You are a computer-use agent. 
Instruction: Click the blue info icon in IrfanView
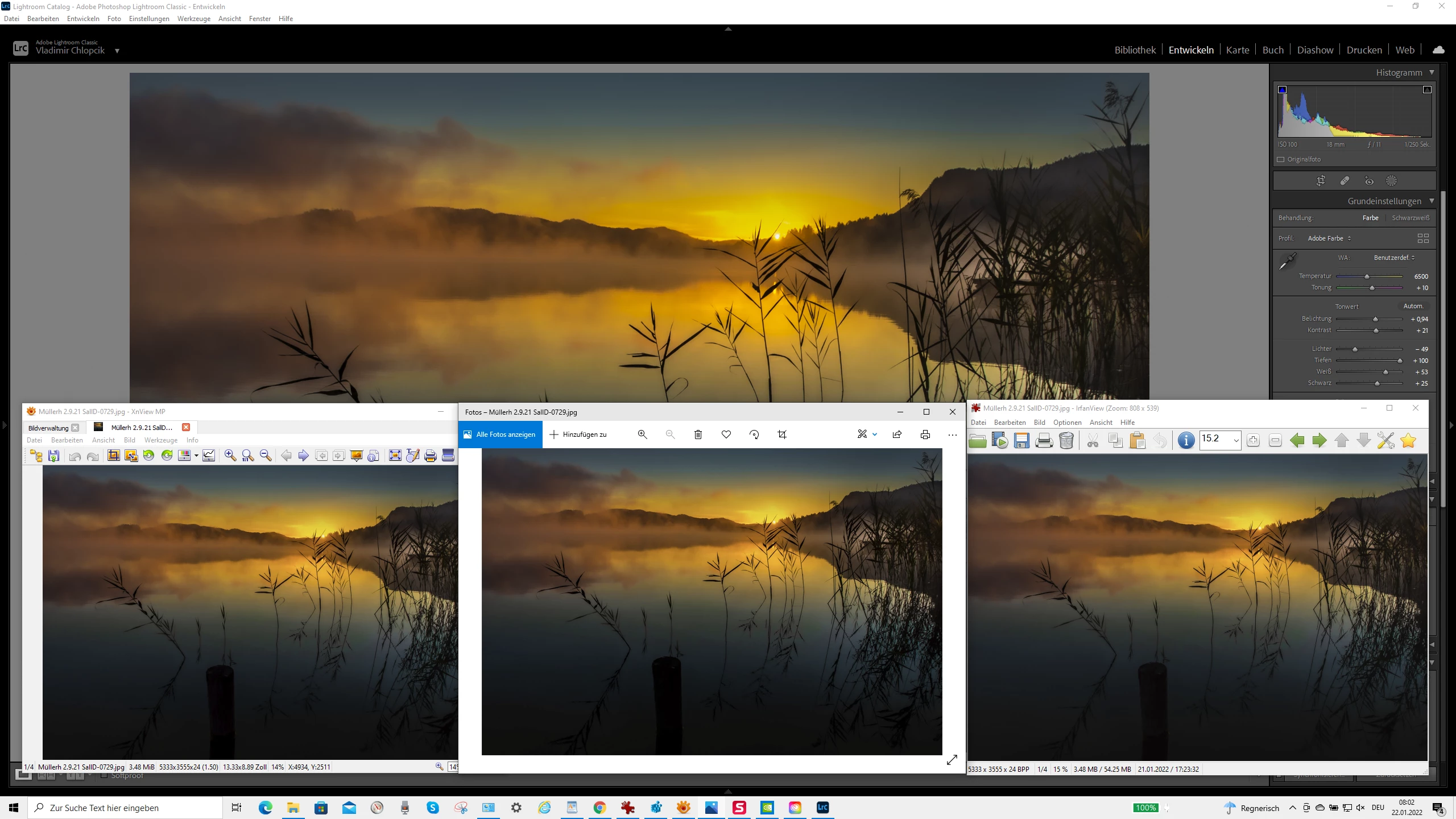coord(1186,440)
